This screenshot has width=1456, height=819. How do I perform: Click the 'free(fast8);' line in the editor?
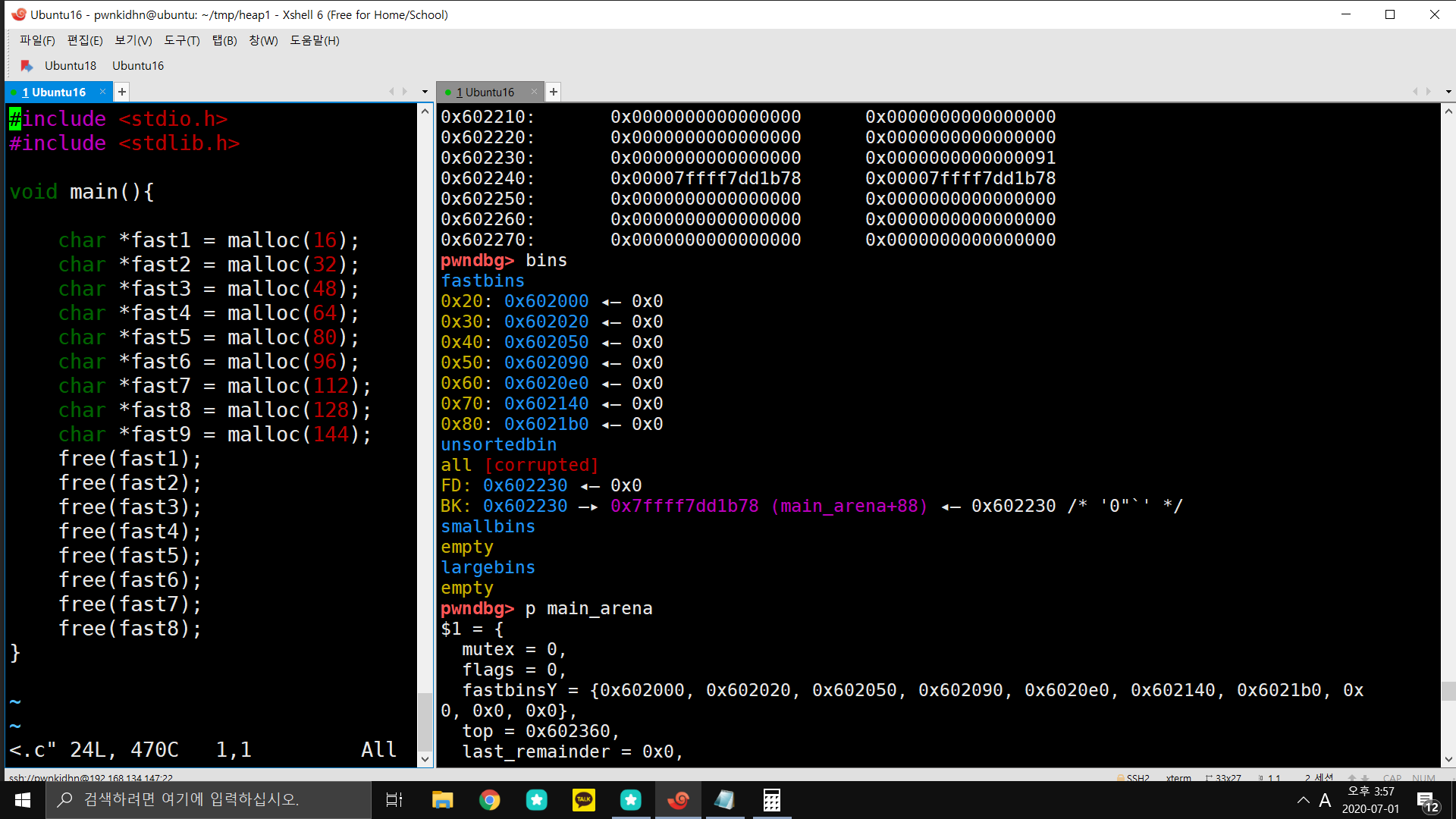point(130,629)
